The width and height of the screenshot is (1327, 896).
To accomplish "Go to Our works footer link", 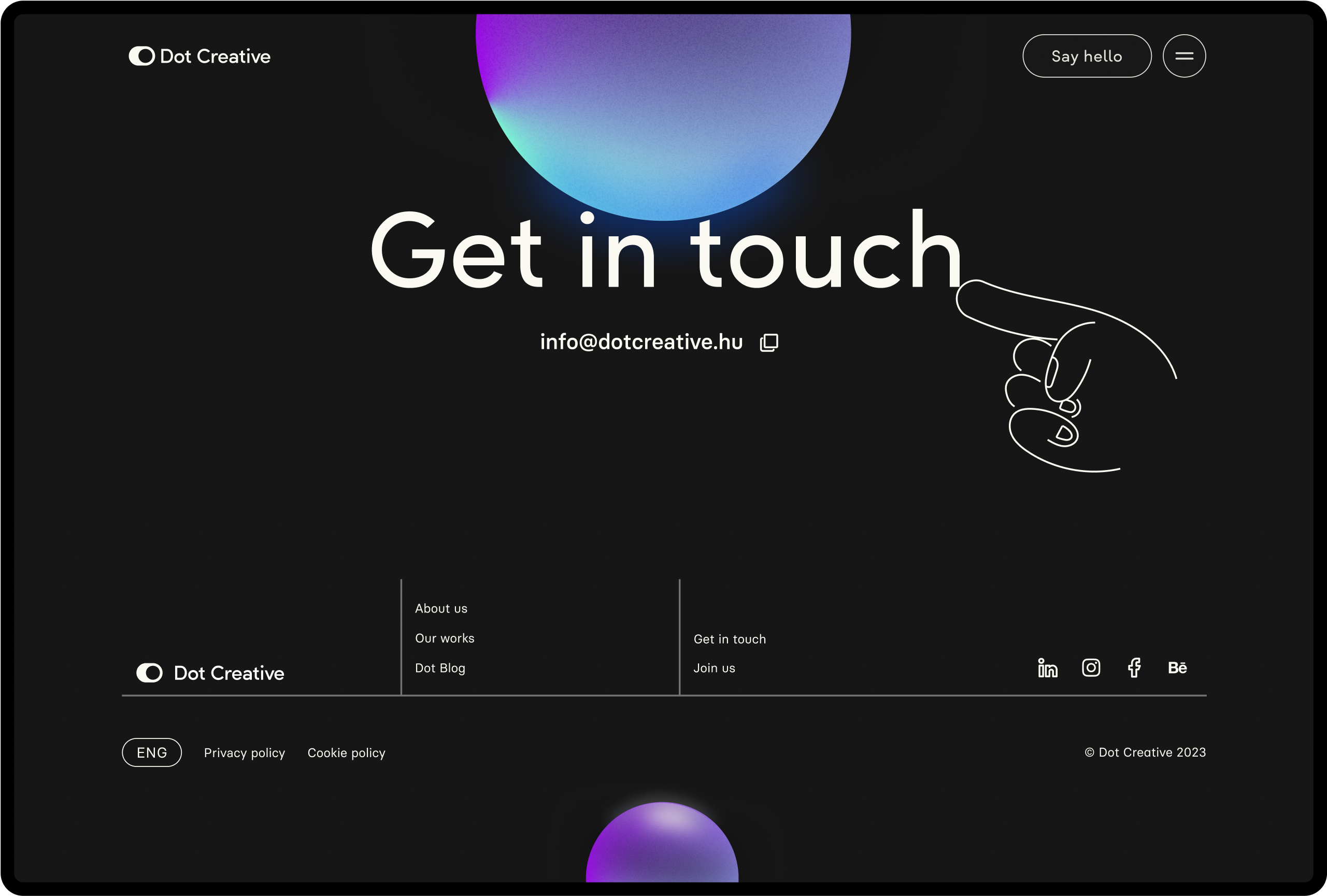I will point(444,638).
